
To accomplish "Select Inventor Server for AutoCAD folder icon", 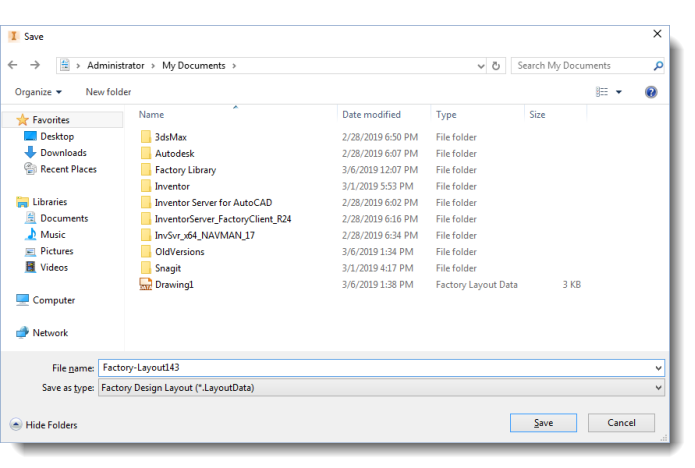I will pyautogui.click(x=146, y=202).
